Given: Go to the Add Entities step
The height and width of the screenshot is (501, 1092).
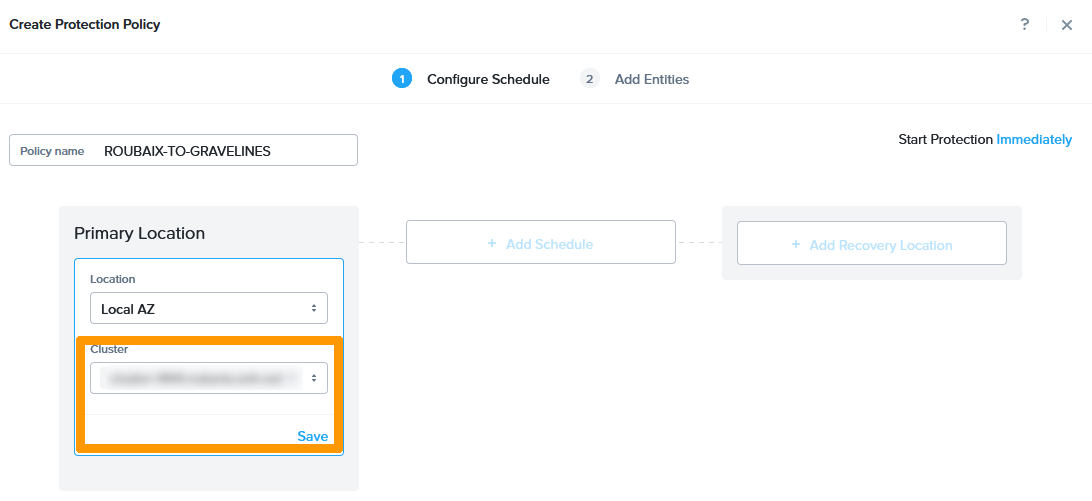Looking at the screenshot, I should [x=652, y=79].
